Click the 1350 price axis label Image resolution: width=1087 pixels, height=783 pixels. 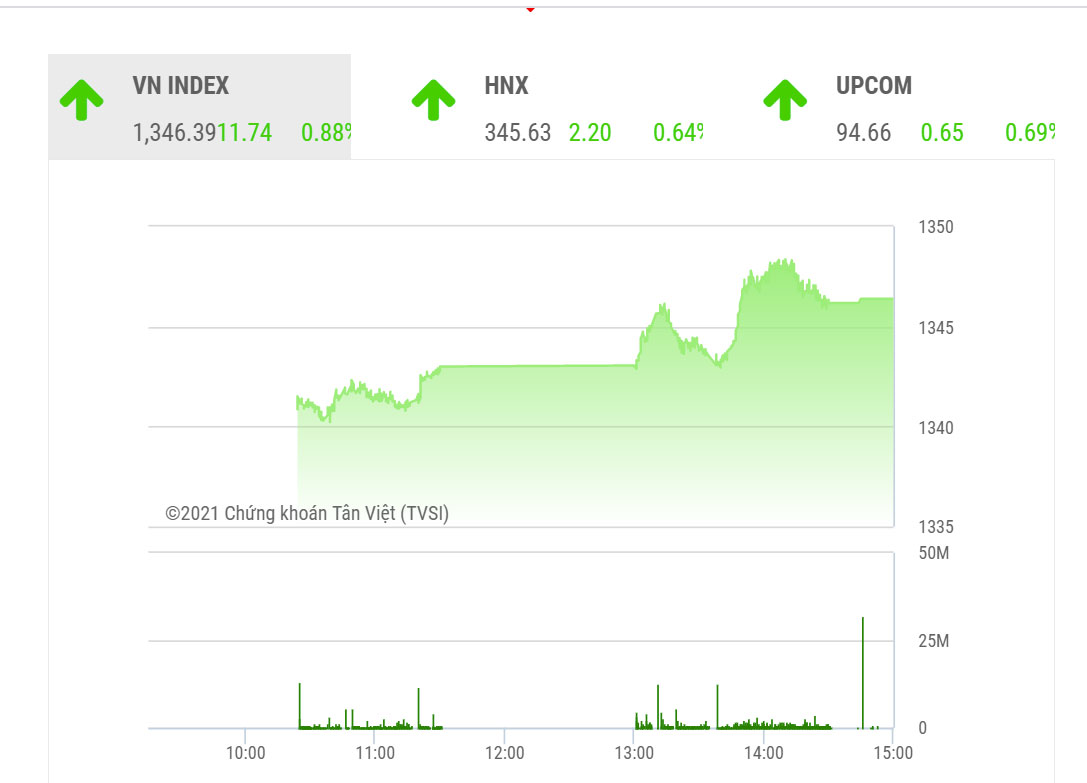(936, 227)
